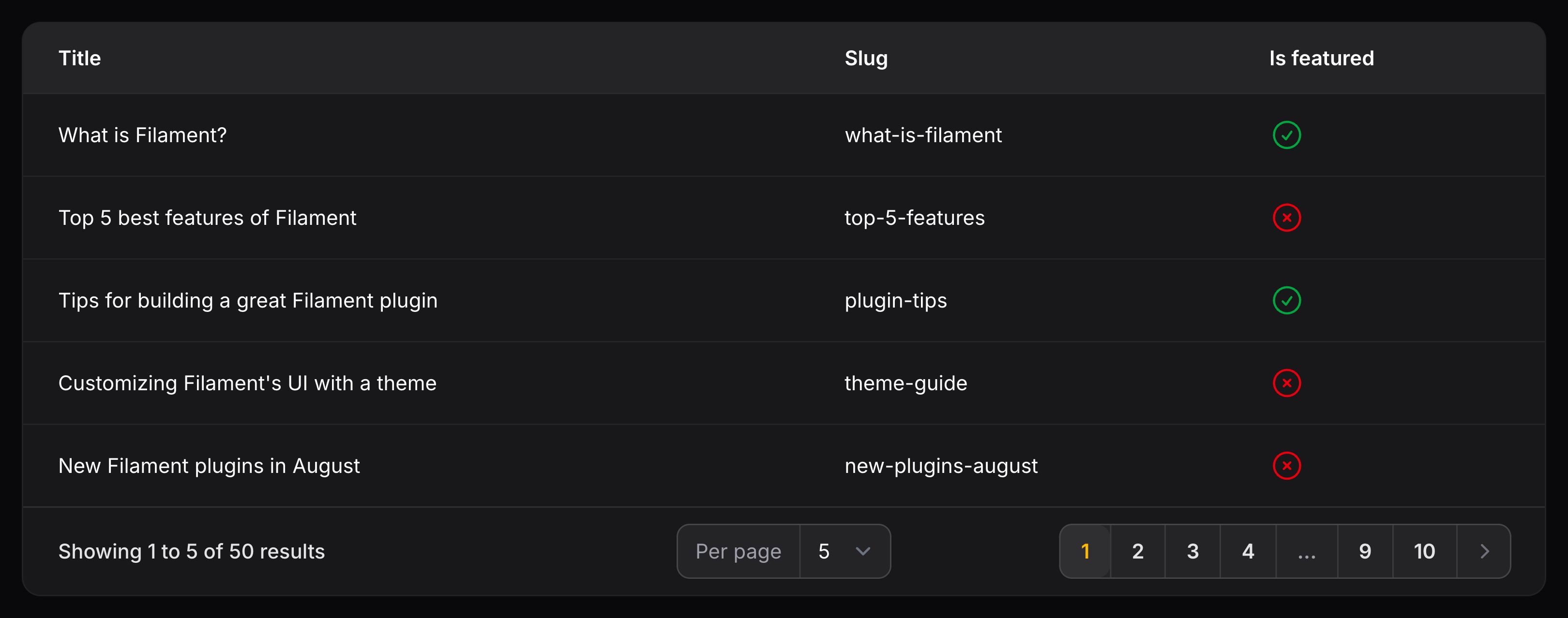Click red X icon in top-5-features row
The width and height of the screenshot is (1568, 618).
coord(1286,218)
